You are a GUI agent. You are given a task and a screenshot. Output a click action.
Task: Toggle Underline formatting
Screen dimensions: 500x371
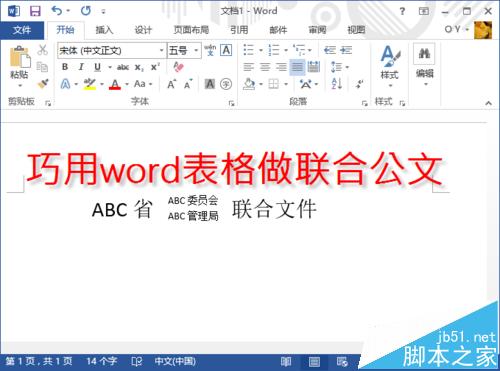[x=97, y=67]
